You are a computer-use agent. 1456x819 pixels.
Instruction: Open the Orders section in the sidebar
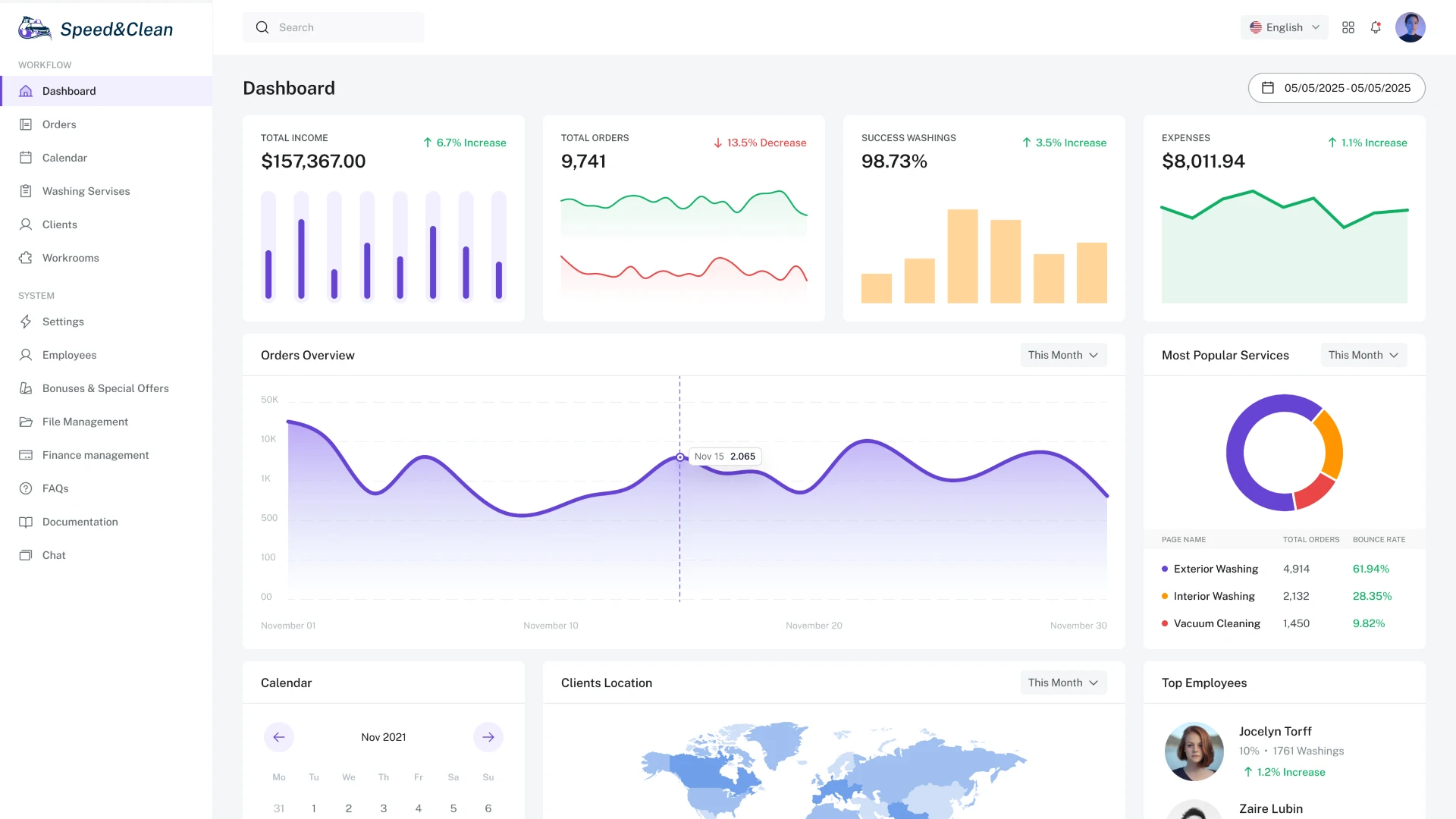pos(58,124)
